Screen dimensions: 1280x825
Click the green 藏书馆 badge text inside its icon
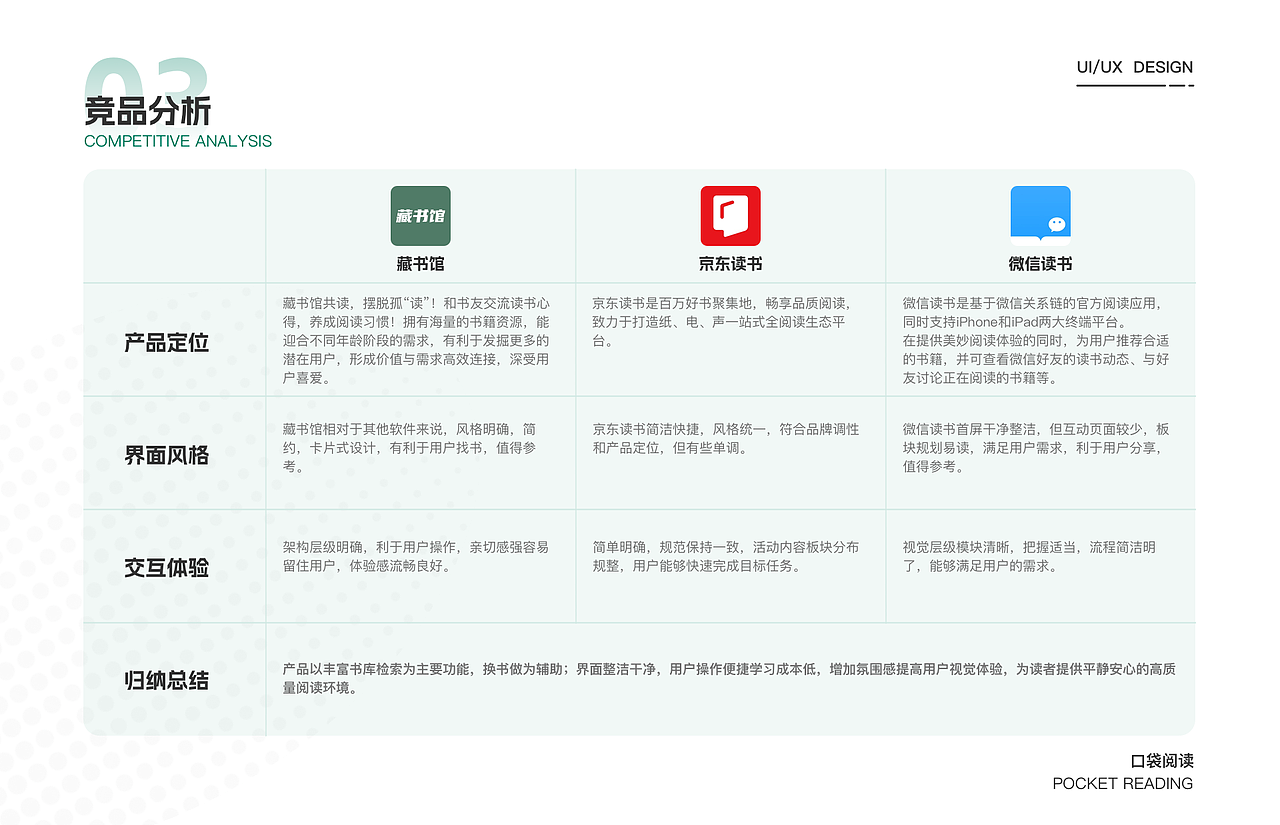[x=420, y=214]
